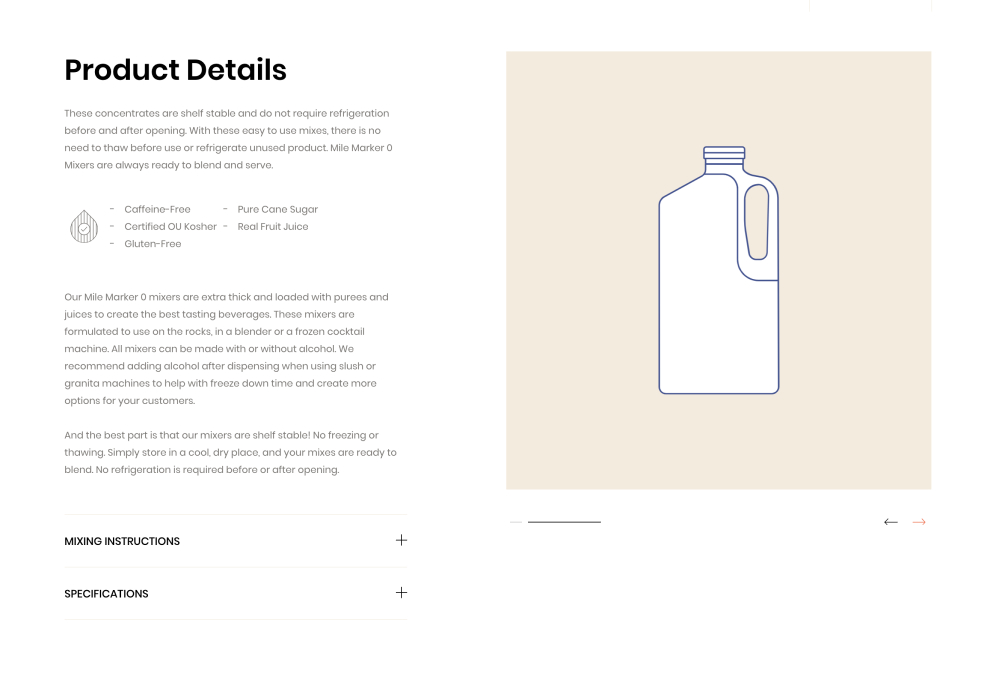Select the long dark slide indicator
The height and width of the screenshot is (680, 1002).
pos(564,522)
